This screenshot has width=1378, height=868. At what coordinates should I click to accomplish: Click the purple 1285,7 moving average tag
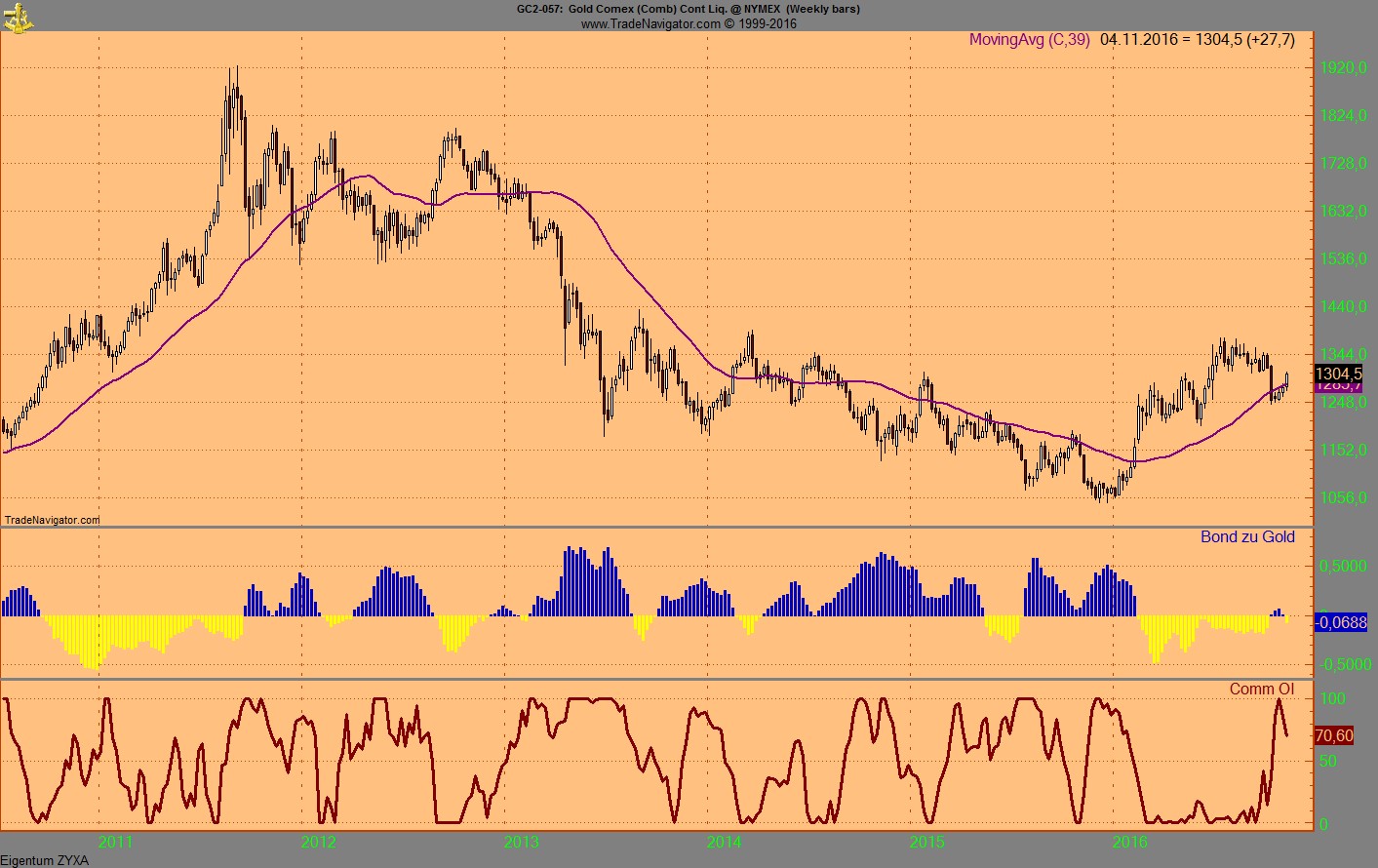click(1340, 386)
